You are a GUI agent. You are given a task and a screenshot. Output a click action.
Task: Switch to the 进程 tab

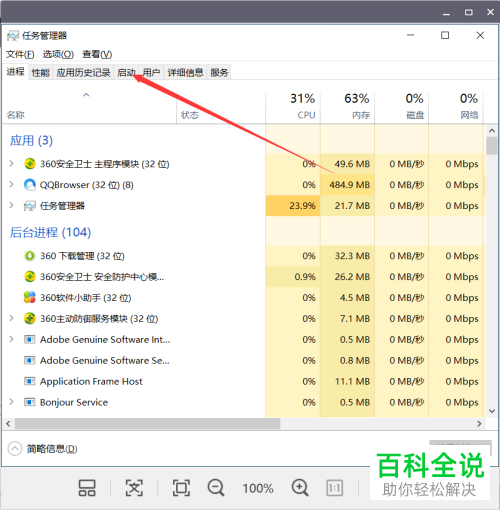(15, 71)
